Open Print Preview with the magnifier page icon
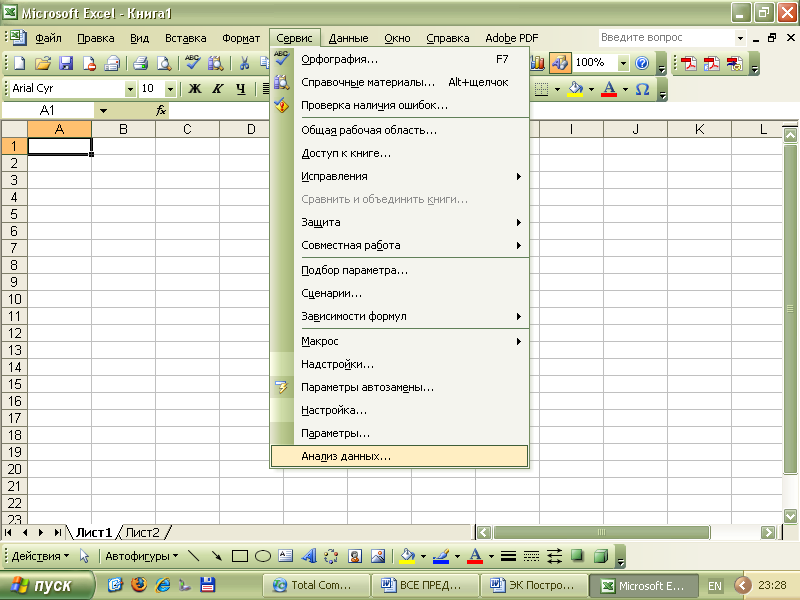The width and height of the screenshot is (800, 600). pos(164,63)
